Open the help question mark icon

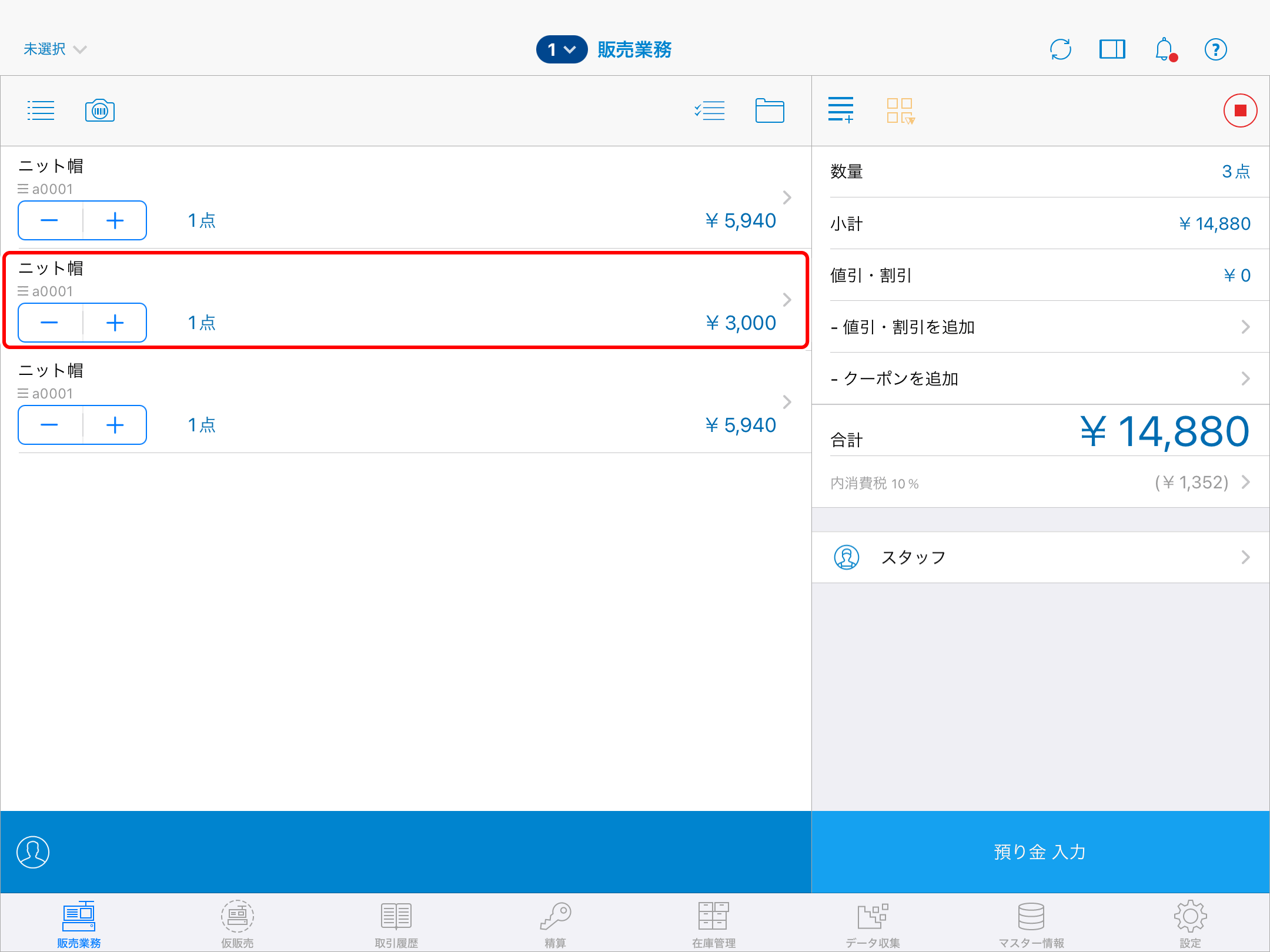tap(1215, 49)
